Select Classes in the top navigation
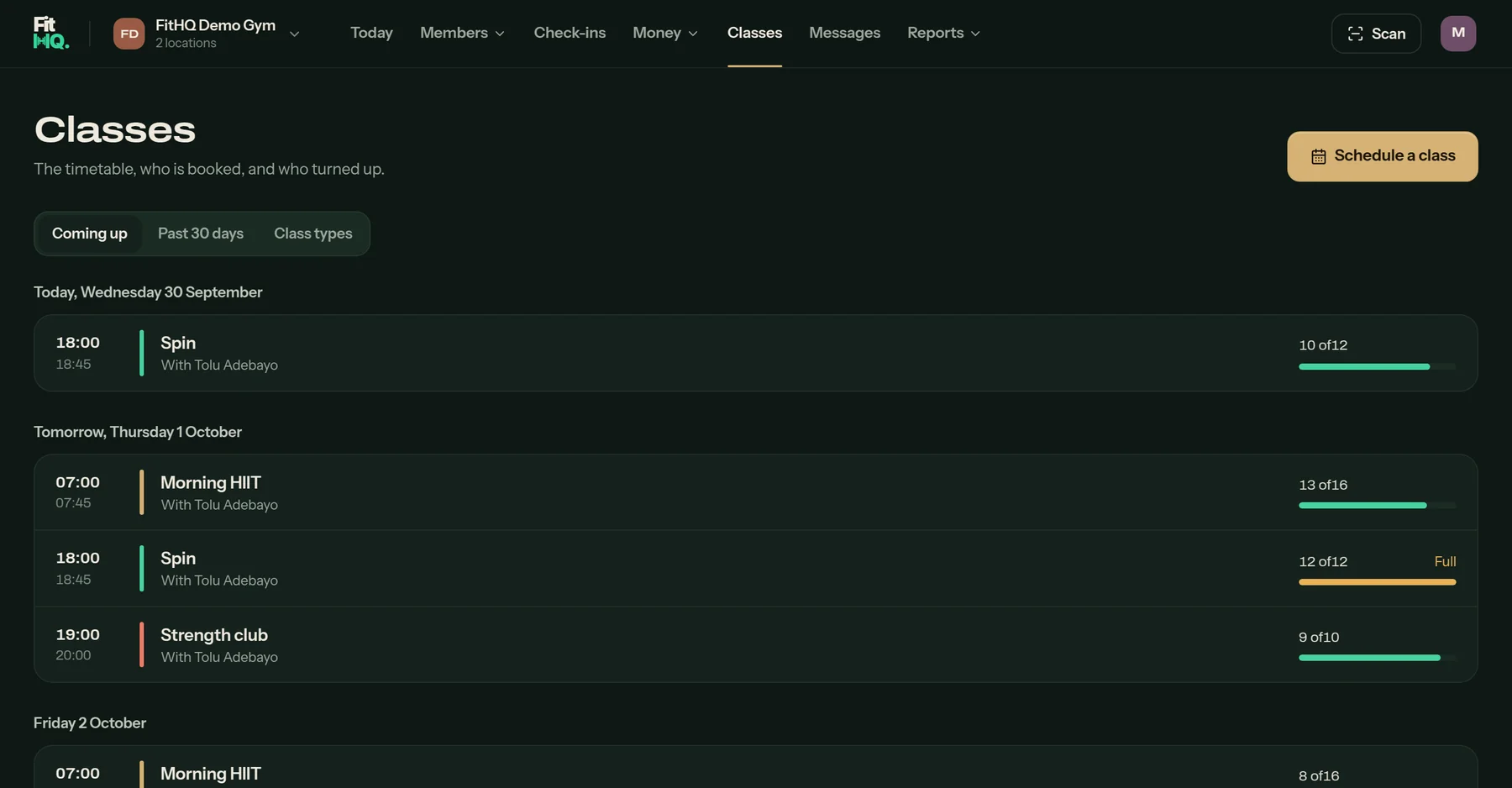The height and width of the screenshot is (788, 1512). [x=754, y=33]
